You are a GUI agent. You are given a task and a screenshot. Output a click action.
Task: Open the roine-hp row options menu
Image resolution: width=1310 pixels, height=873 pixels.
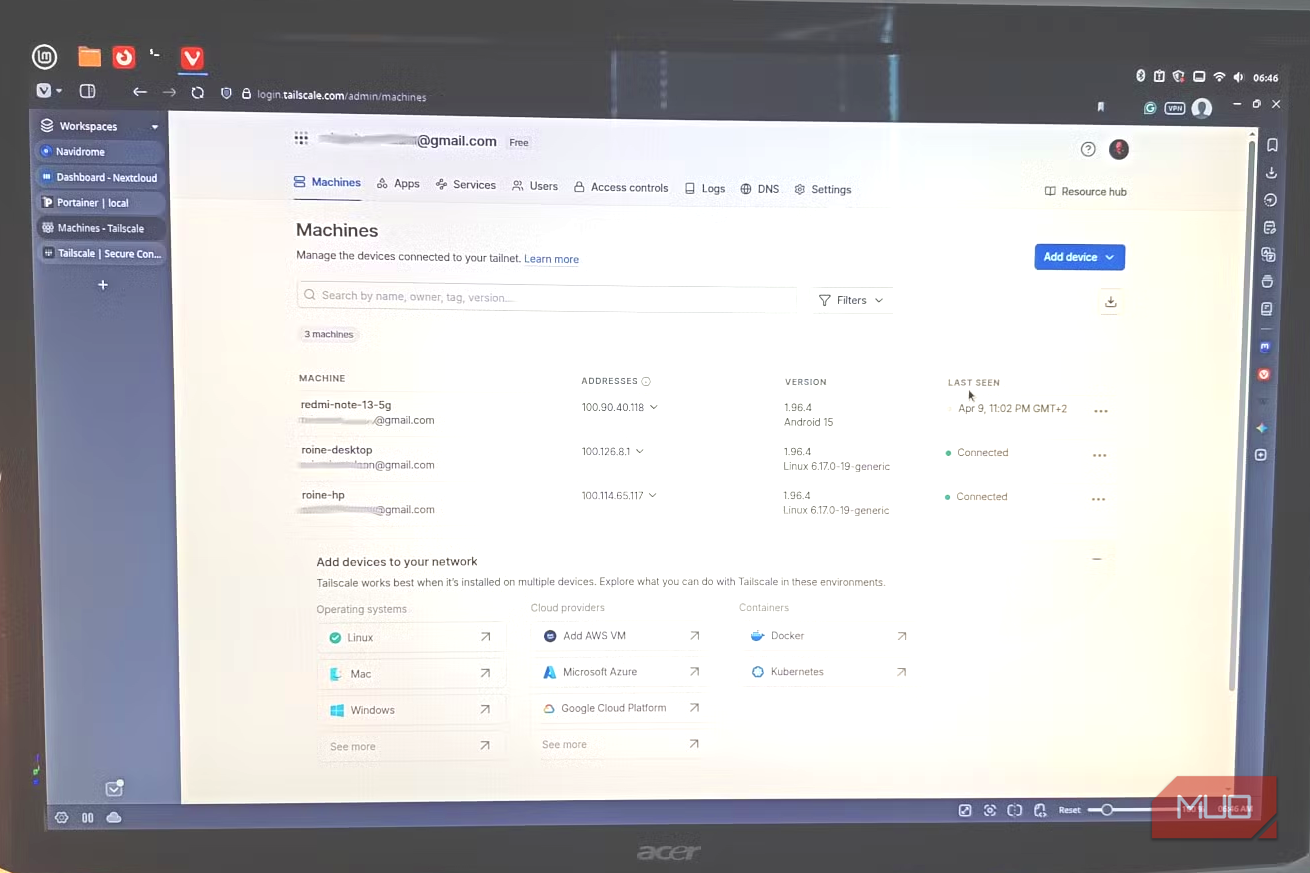click(1099, 499)
